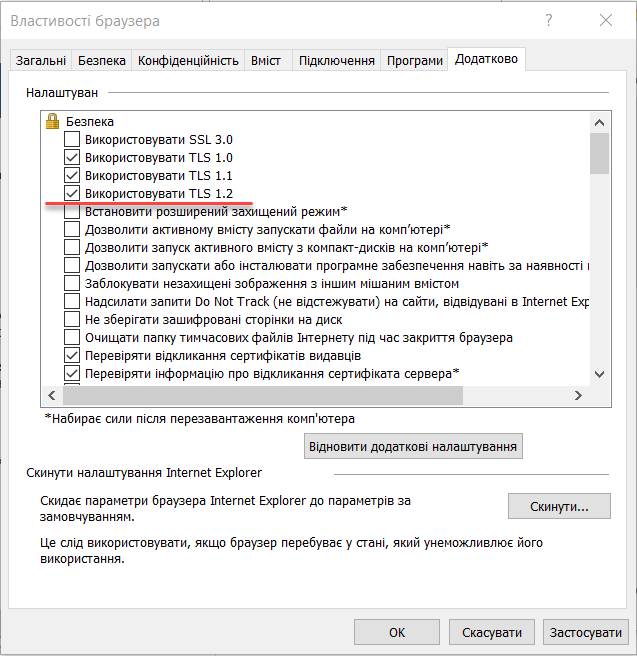Enable the Використовувати SSL 3.0 checkbox
Screen dimensions: 637x656
pos(72,140)
